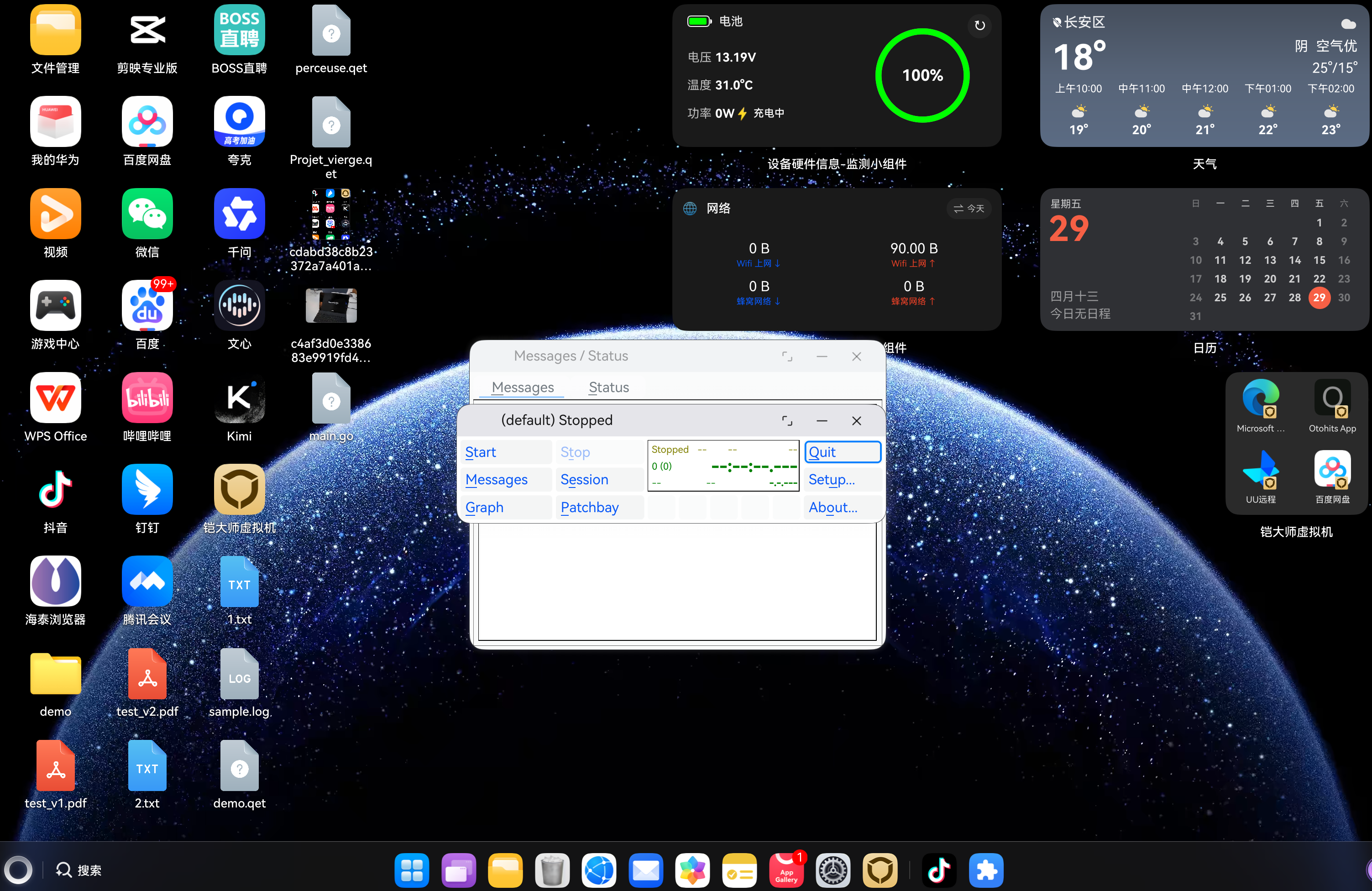Open the mail app in the dock
Screen dimensions: 1372x891
tap(646, 870)
